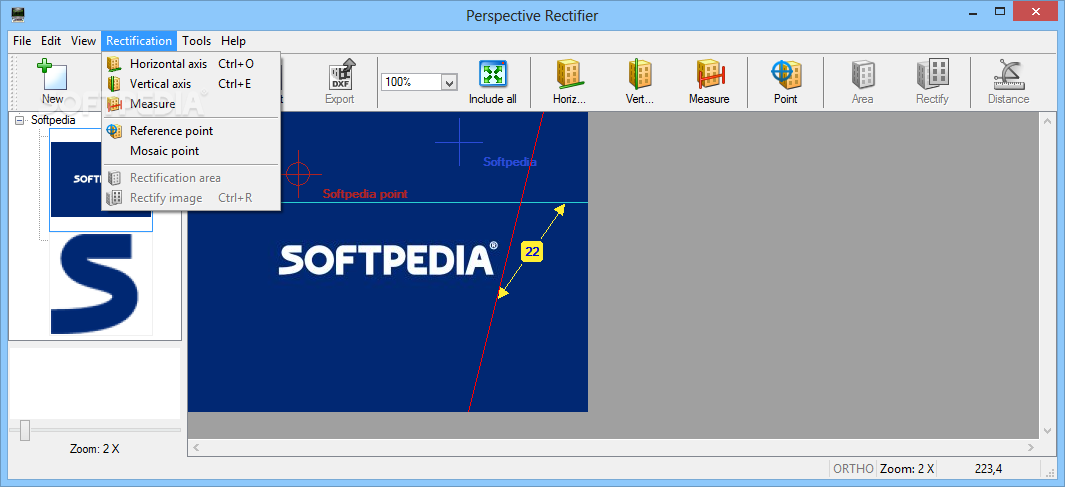Image resolution: width=1065 pixels, height=487 pixels.
Task: Choose Horizontal axis from Rectification menu
Action: (191, 64)
